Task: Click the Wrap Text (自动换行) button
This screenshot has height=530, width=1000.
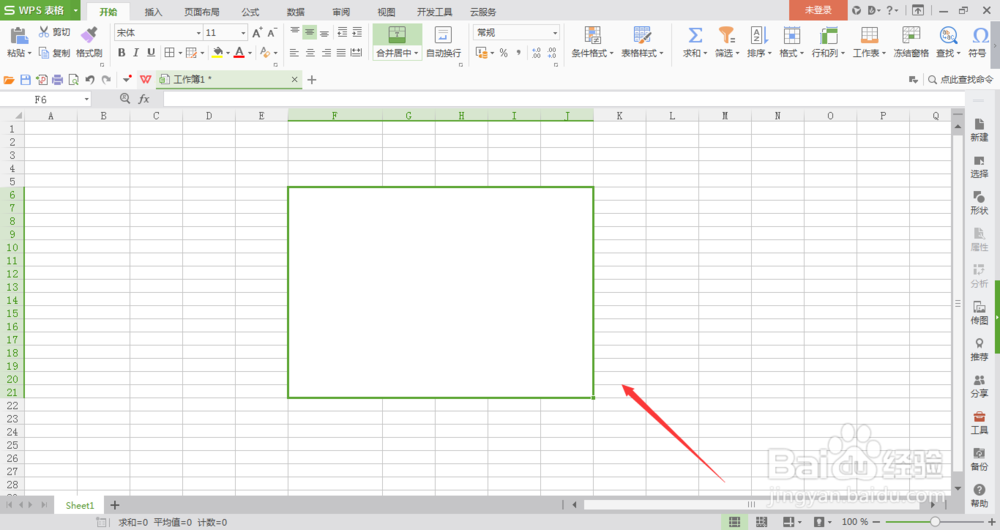Action: [x=443, y=42]
